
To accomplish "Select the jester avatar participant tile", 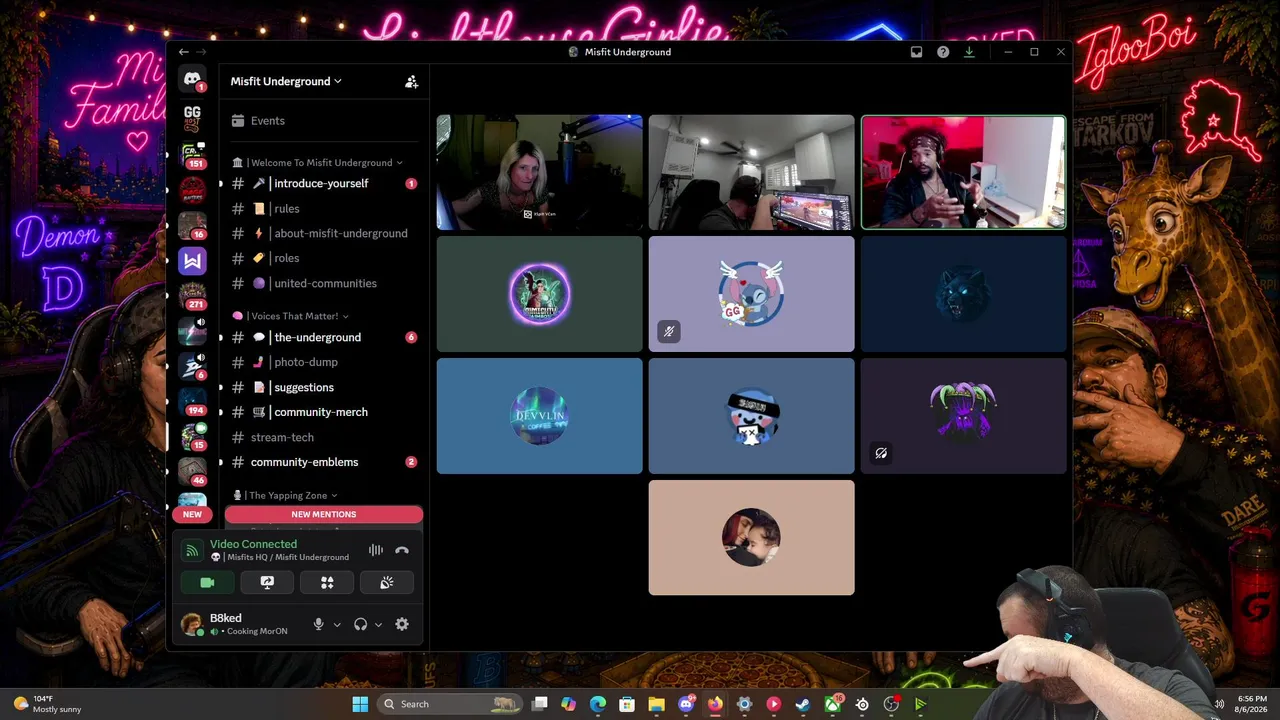I will point(964,416).
